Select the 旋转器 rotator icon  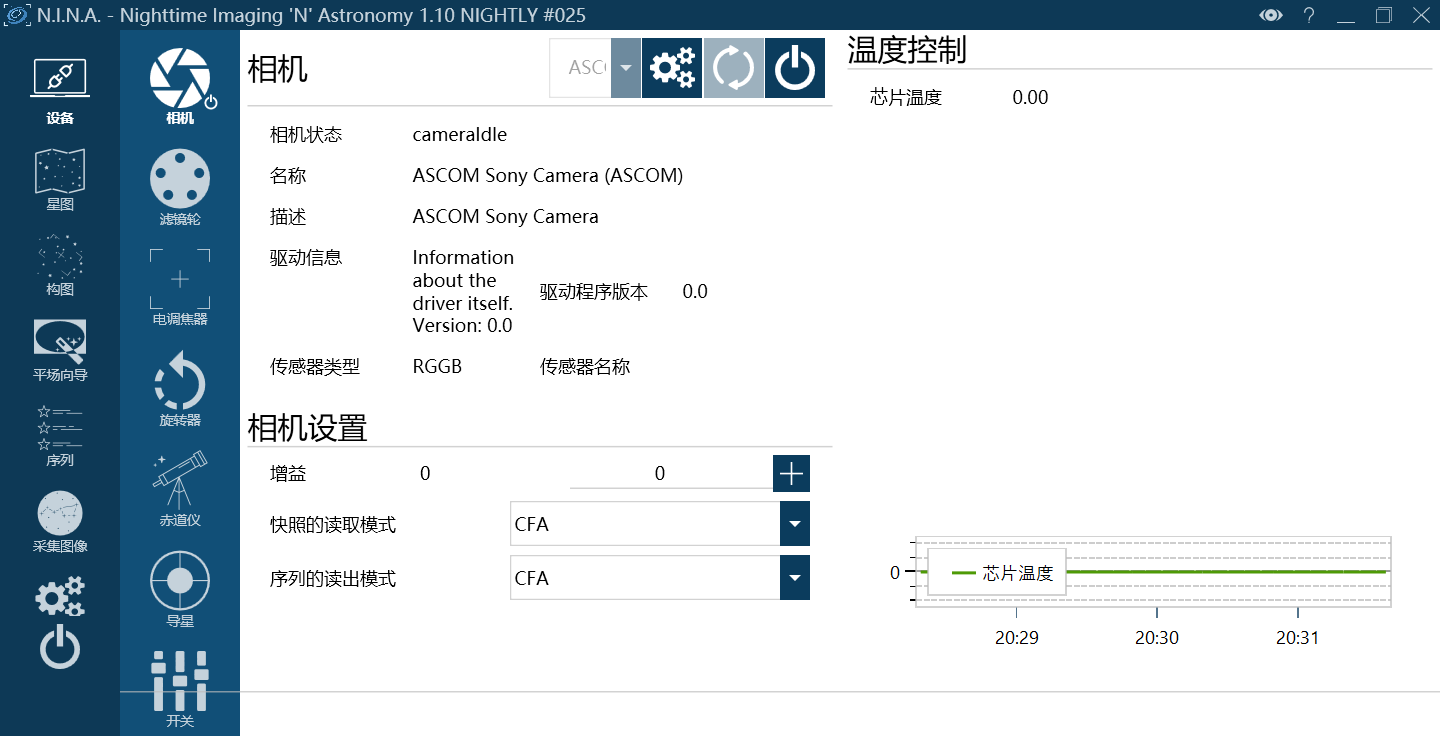point(180,388)
